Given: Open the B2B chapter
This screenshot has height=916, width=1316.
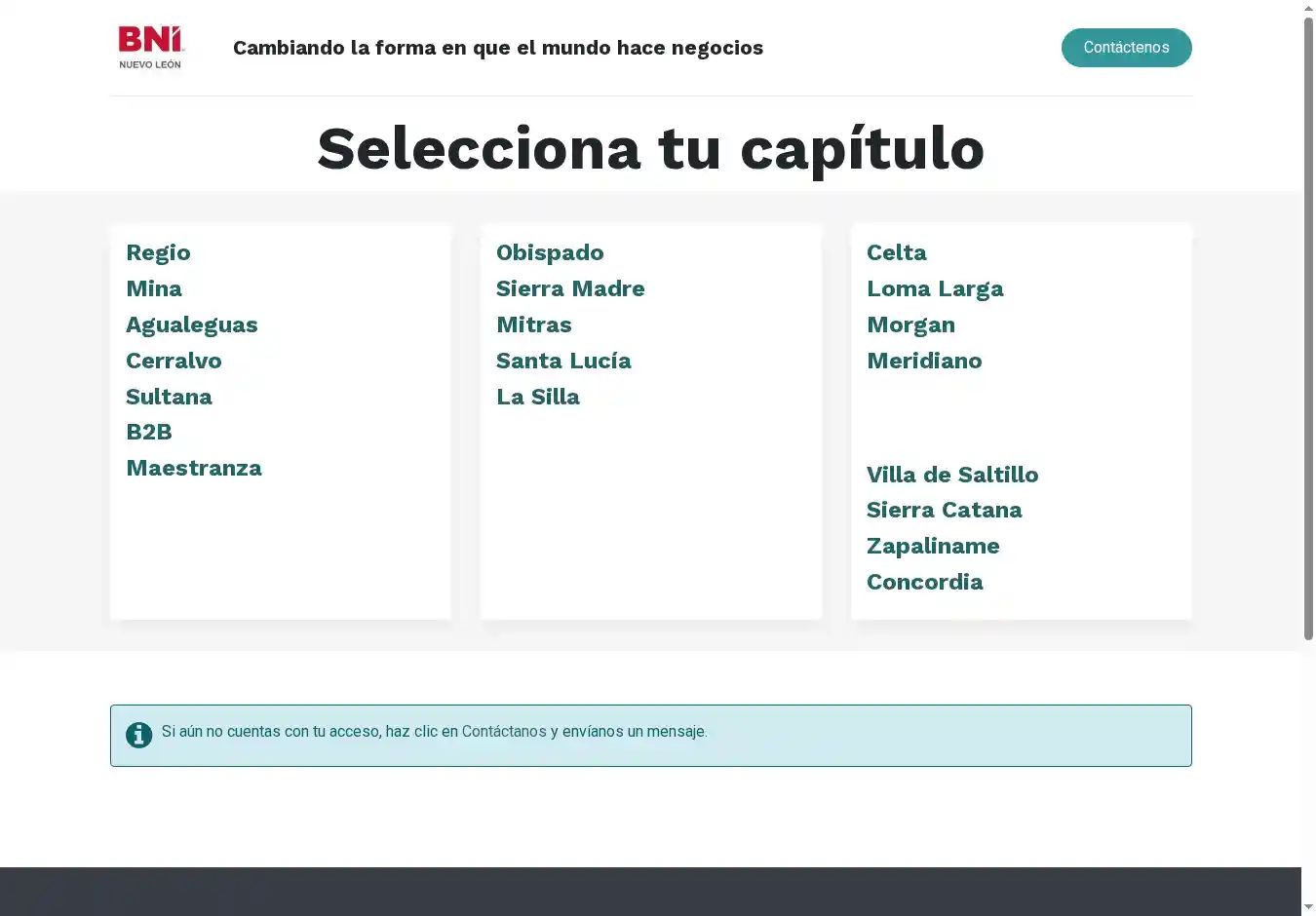Looking at the screenshot, I should pyautogui.click(x=149, y=433).
